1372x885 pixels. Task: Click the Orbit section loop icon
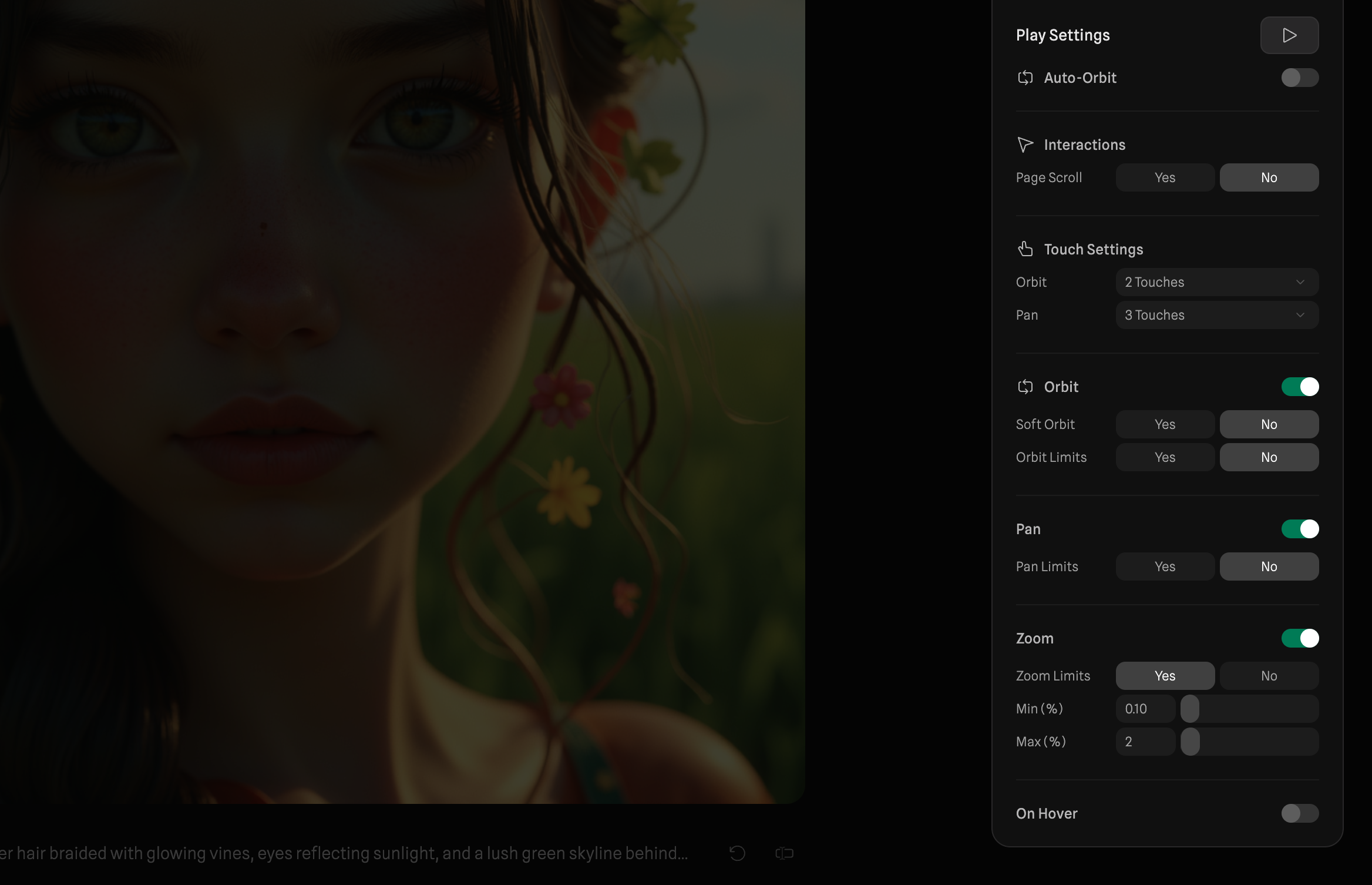click(1025, 387)
